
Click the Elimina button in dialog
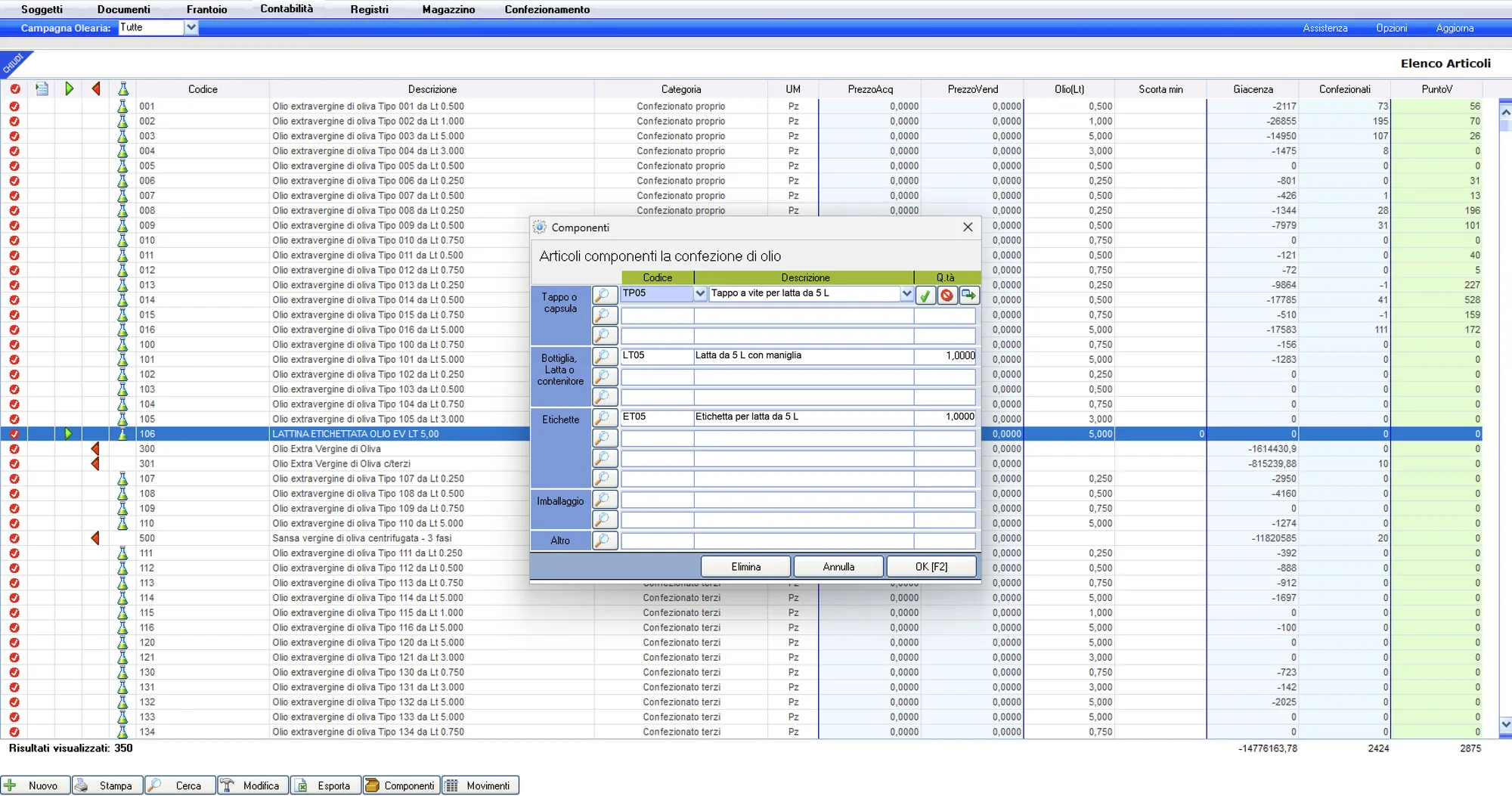[x=746, y=567]
